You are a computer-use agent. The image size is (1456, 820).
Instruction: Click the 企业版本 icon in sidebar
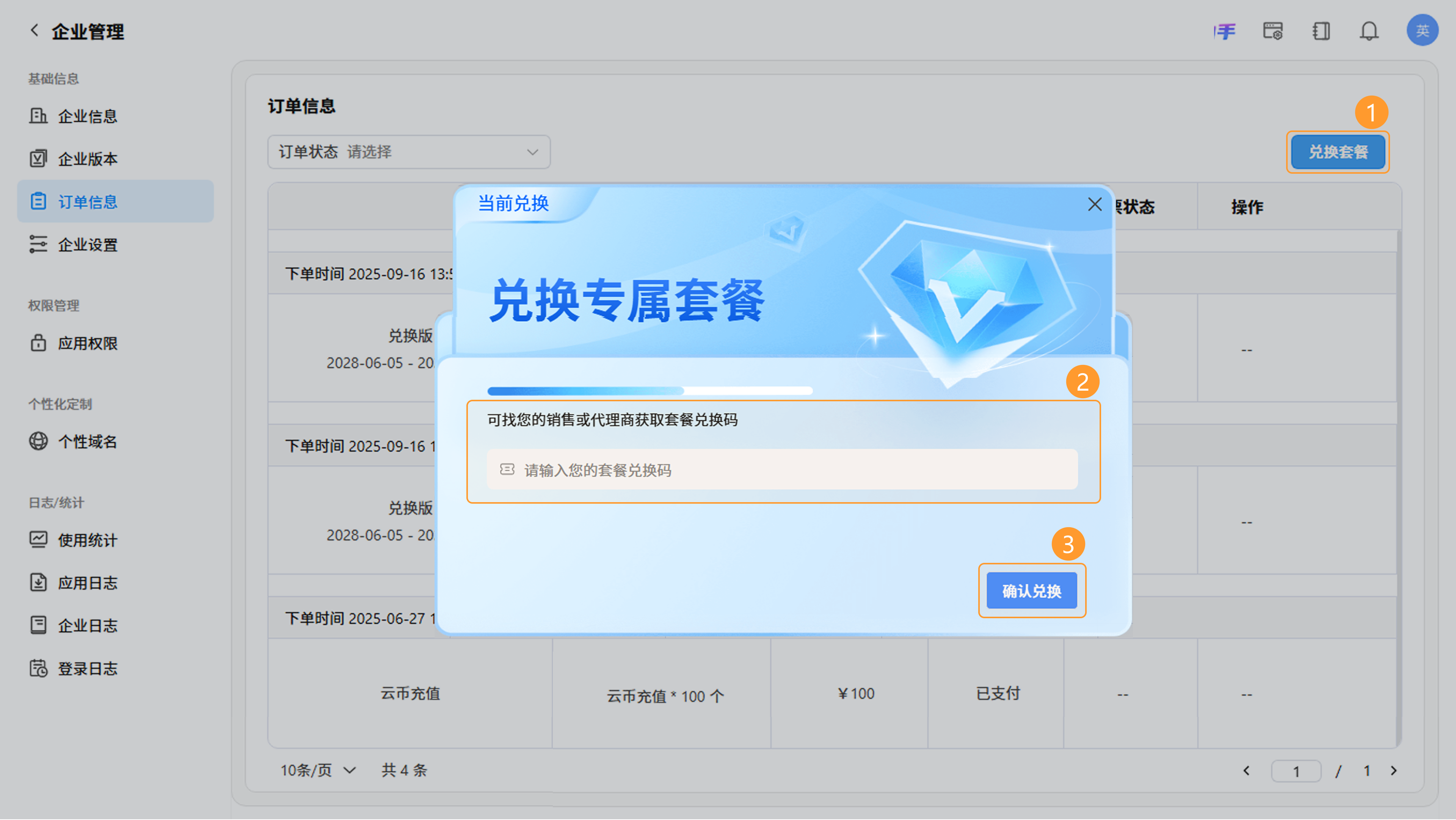coord(38,159)
